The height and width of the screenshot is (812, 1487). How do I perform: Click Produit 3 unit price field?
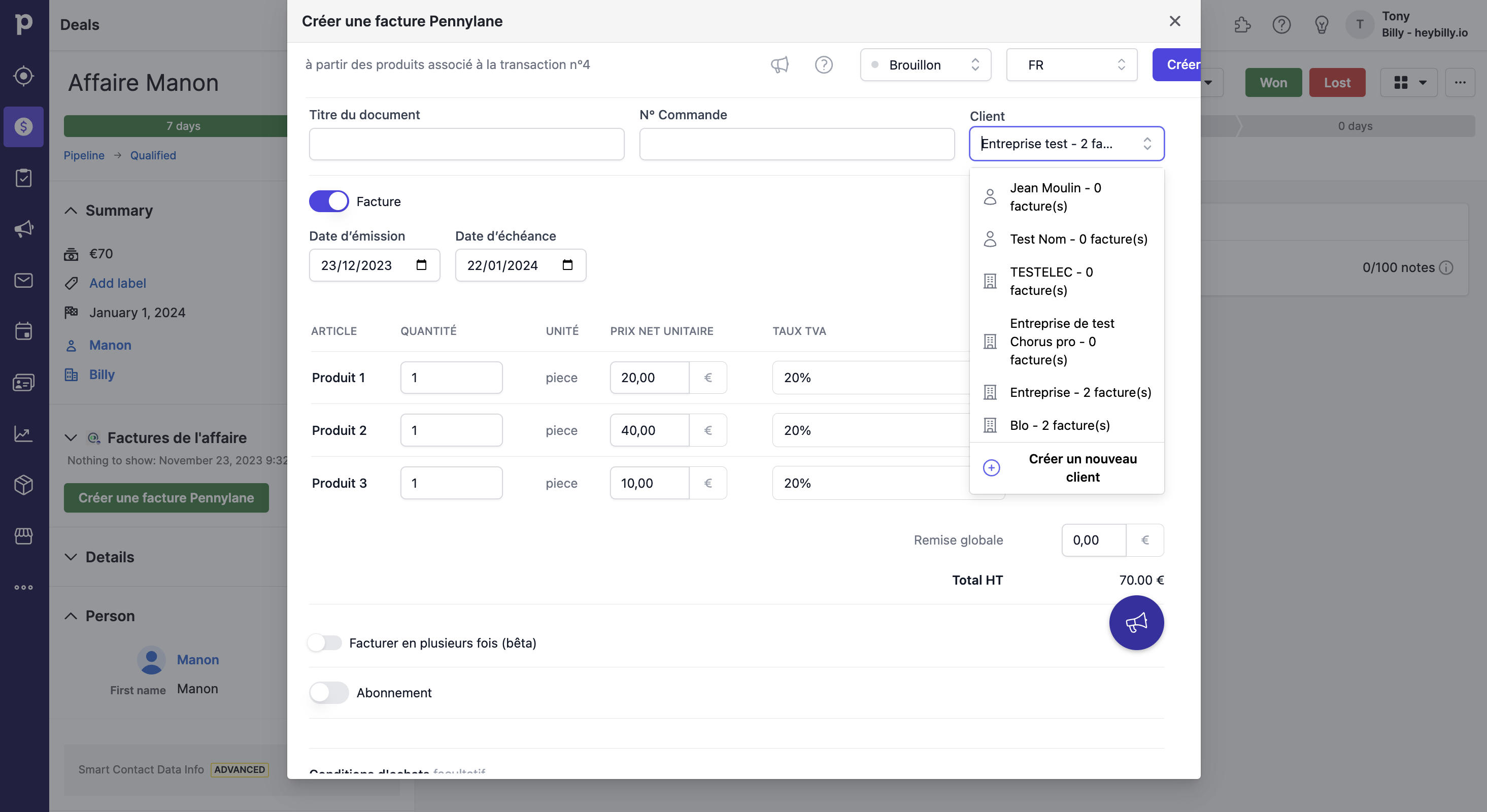pyautogui.click(x=650, y=483)
